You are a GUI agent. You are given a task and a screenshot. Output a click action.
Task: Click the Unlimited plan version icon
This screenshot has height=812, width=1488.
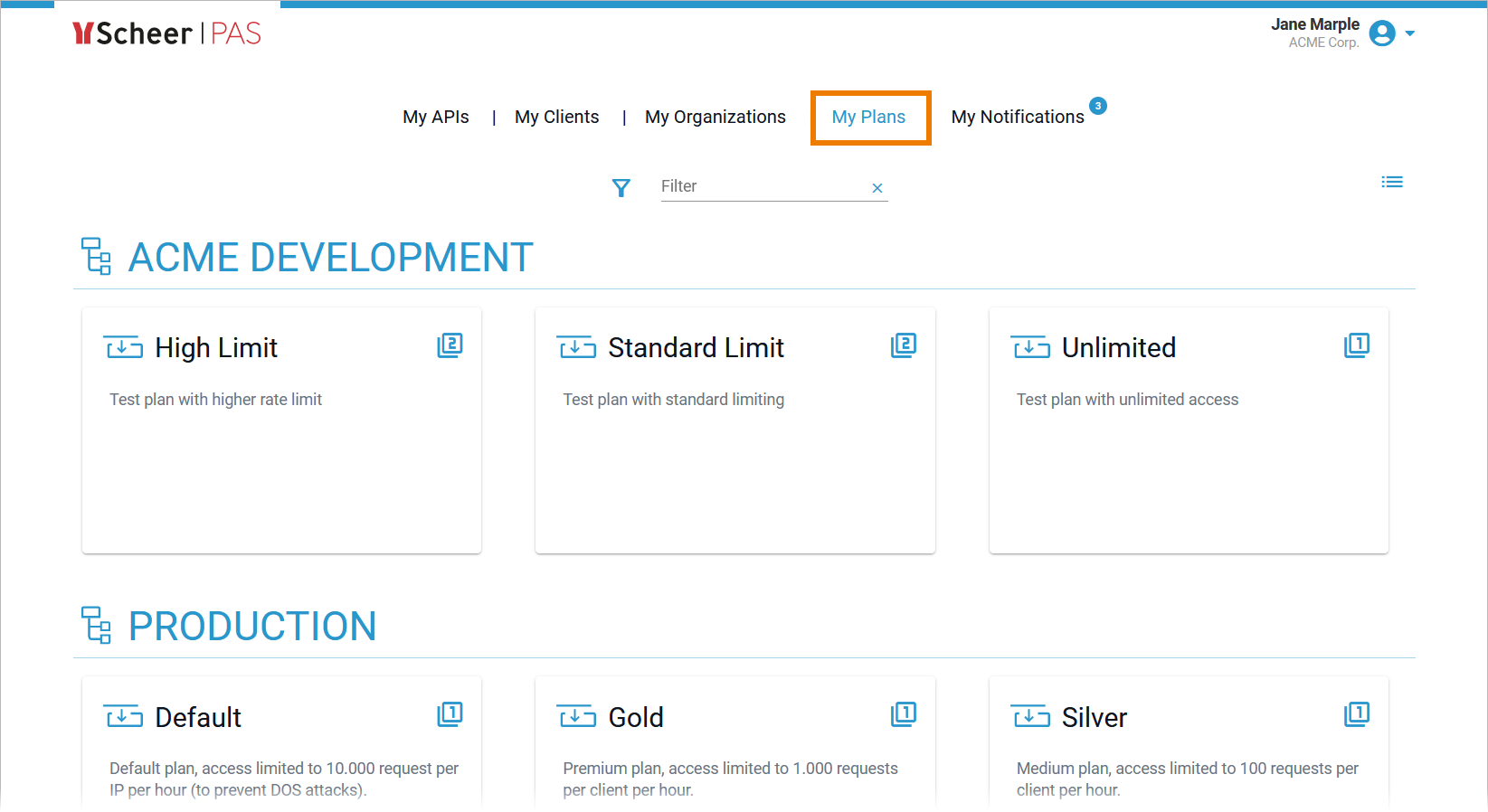point(1356,345)
